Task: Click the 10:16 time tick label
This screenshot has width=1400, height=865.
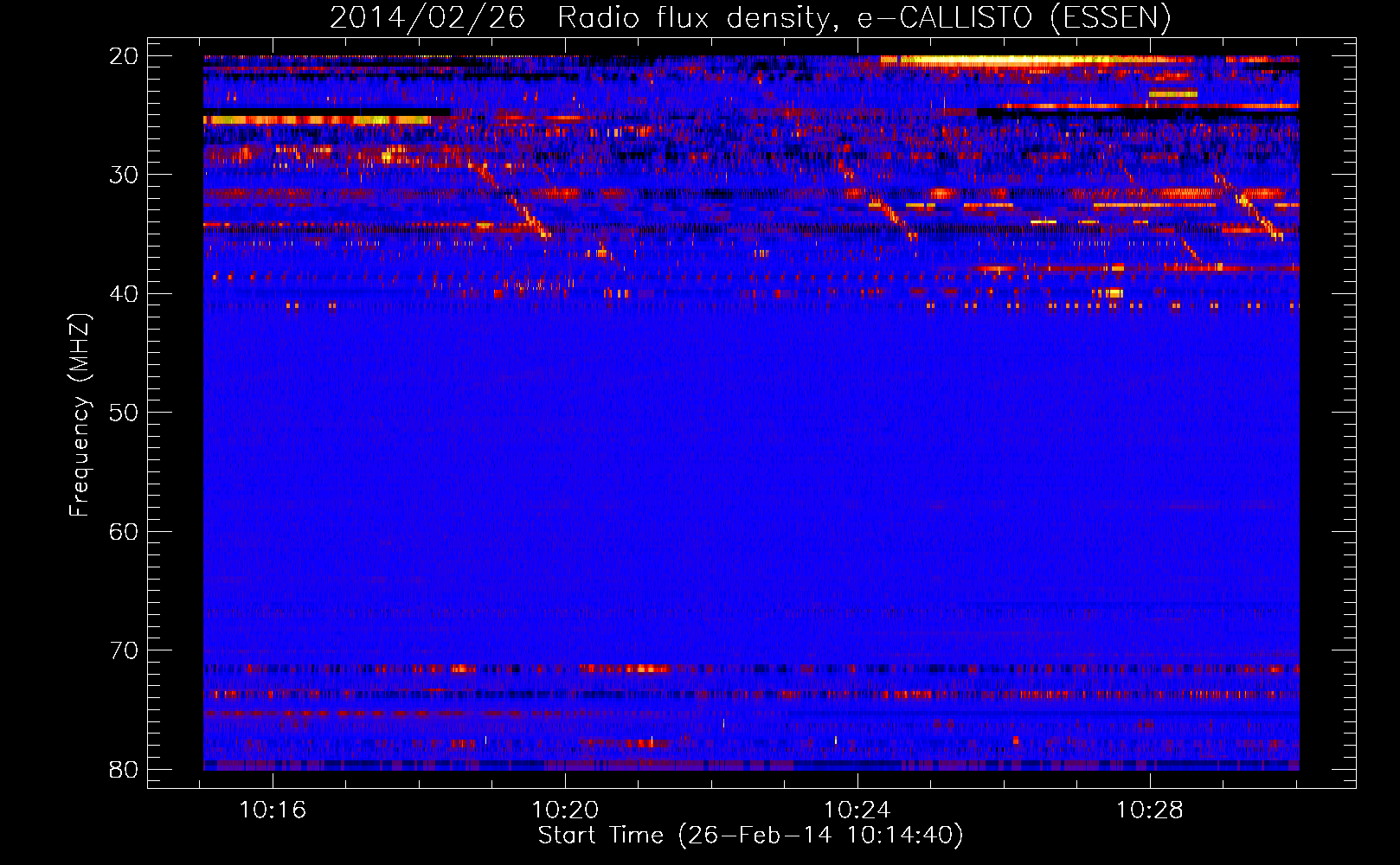Action: tap(273, 811)
